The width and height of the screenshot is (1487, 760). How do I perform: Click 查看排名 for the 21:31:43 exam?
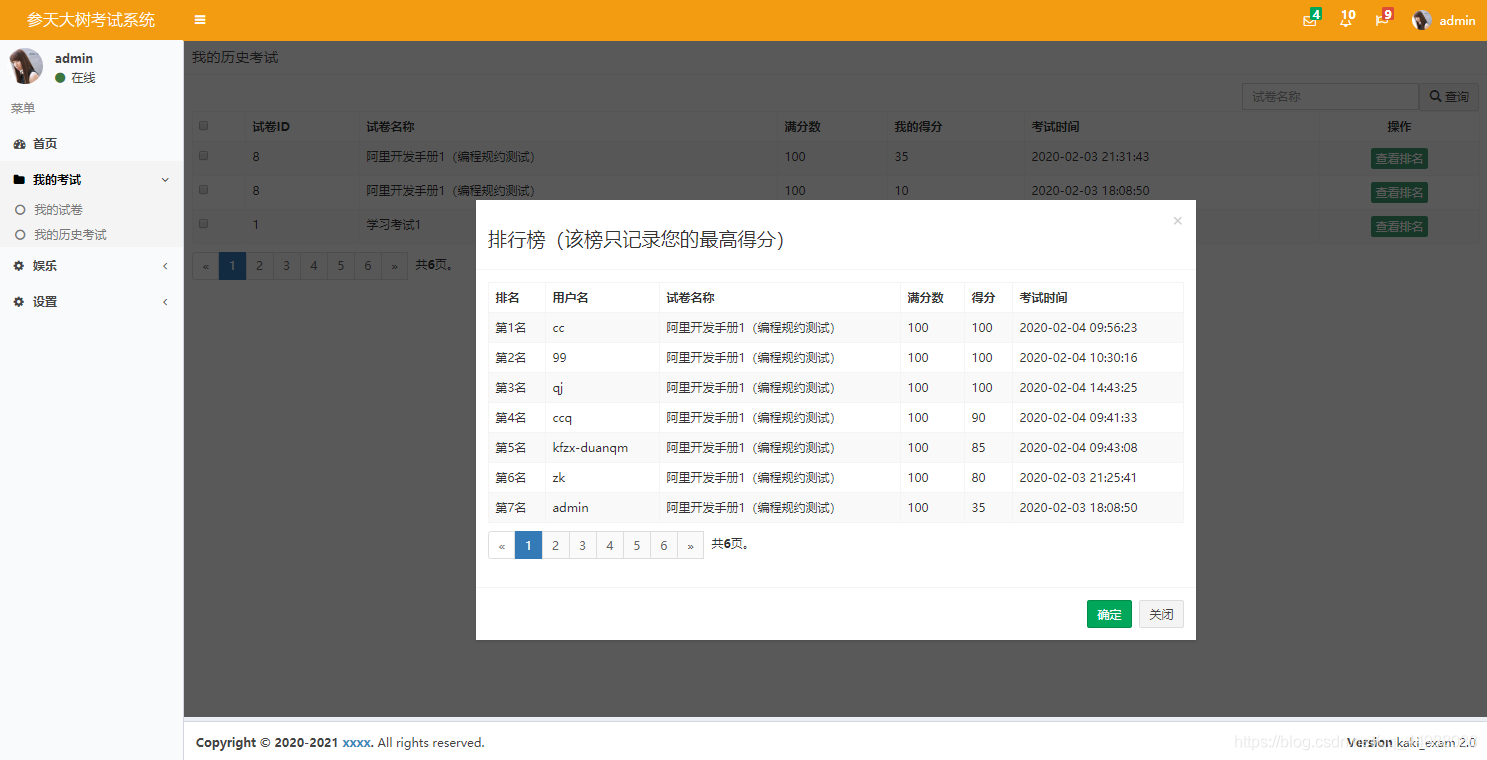pos(1399,158)
